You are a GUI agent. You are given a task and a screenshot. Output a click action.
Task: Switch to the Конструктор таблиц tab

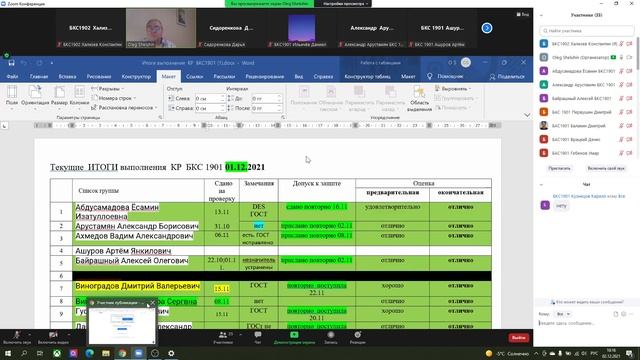[367, 76]
